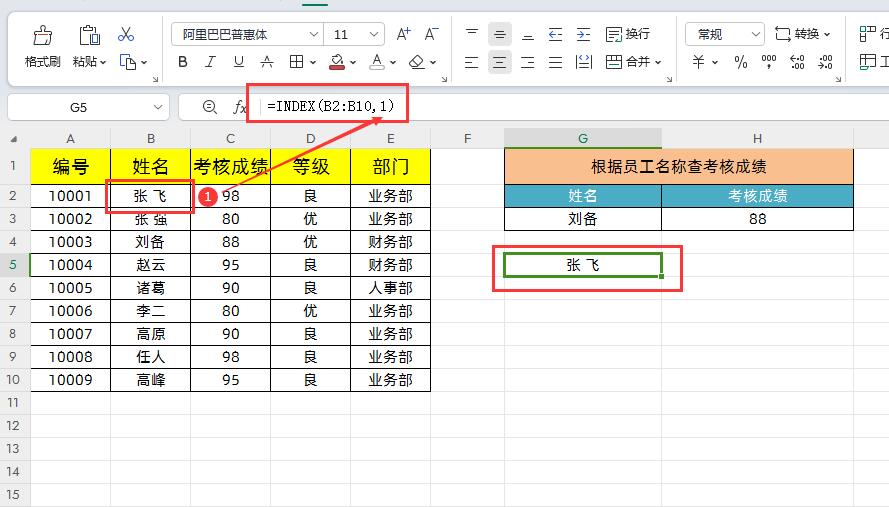Click the result cell showing 88 in column H
This screenshot has height=507, width=889.
coord(757,219)
